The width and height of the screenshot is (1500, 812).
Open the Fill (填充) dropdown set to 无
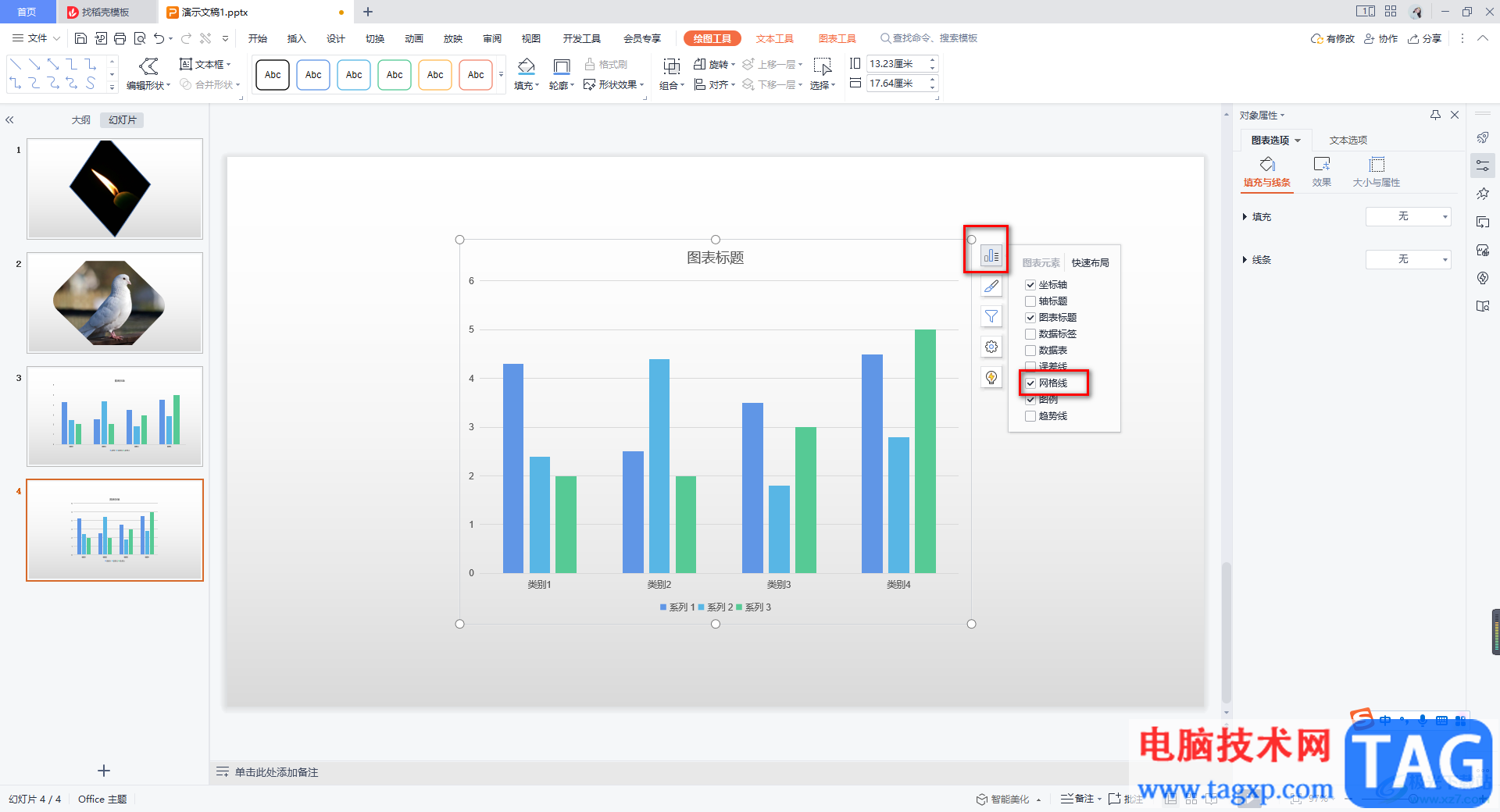point(1408,216)
